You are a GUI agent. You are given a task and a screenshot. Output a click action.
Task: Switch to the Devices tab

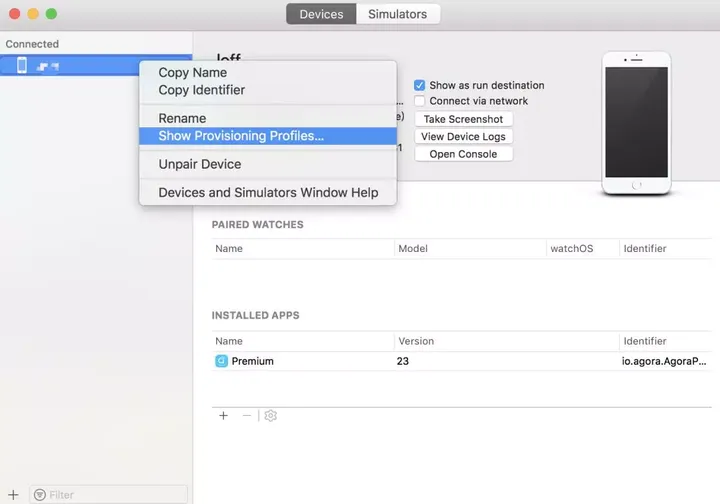pos(321,14)
